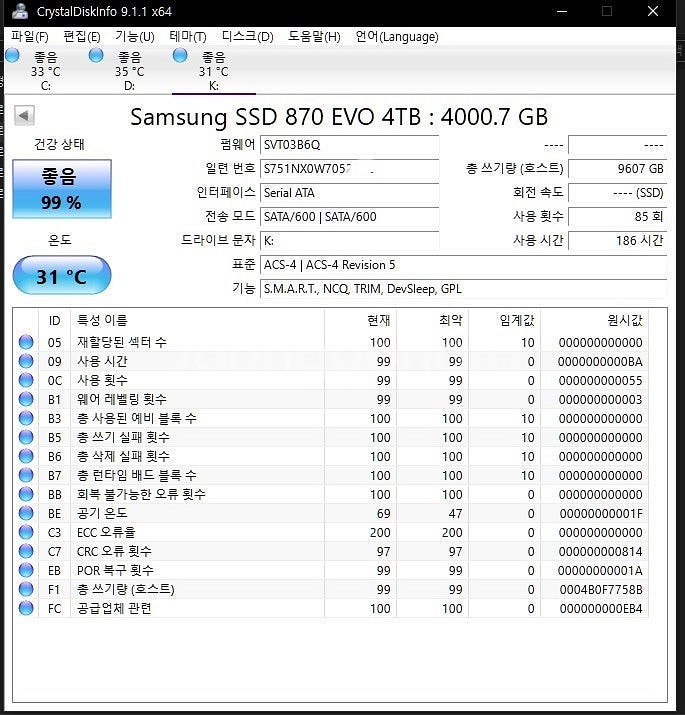Image resolution: width=685 pixels, height=715 pixels.
Task: Select the 재할당된 섹터 수 row
Action: point(331,342)
